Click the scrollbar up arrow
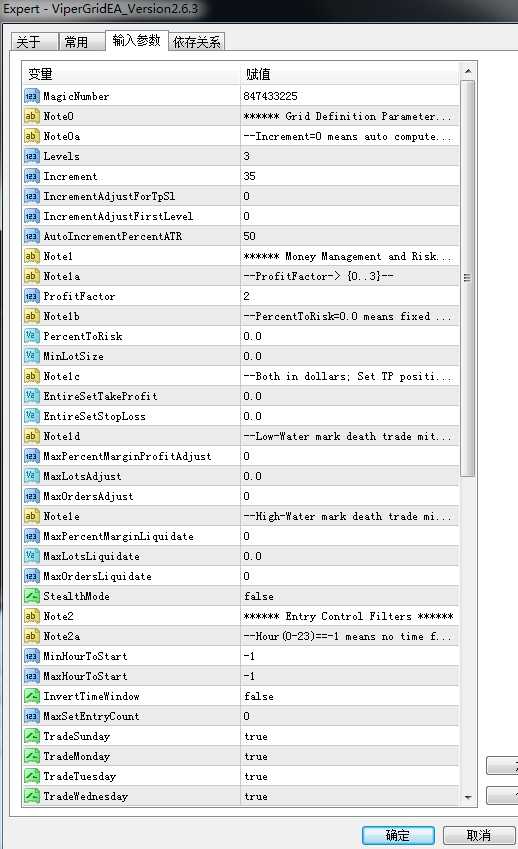The image size is (518, 849). [468, 71]
